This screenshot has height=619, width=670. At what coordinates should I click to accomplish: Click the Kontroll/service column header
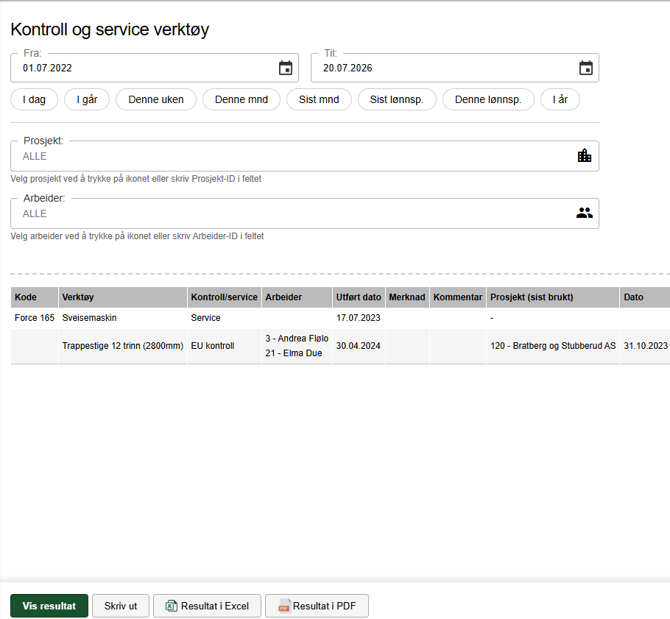224,297
